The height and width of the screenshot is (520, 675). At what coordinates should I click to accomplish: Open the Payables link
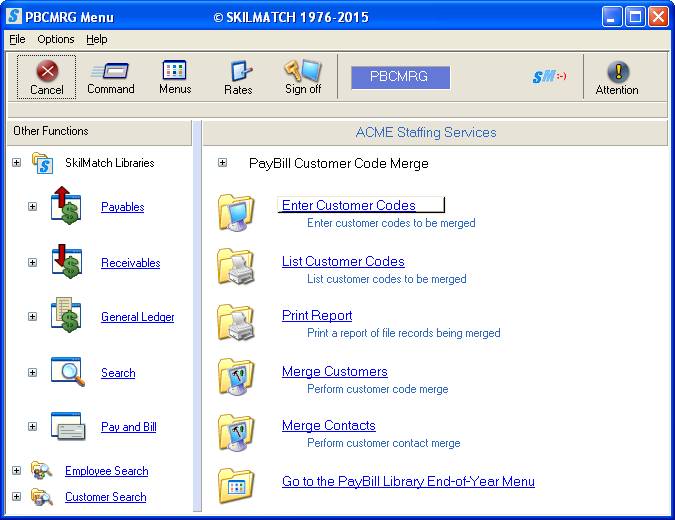[122, 207]
